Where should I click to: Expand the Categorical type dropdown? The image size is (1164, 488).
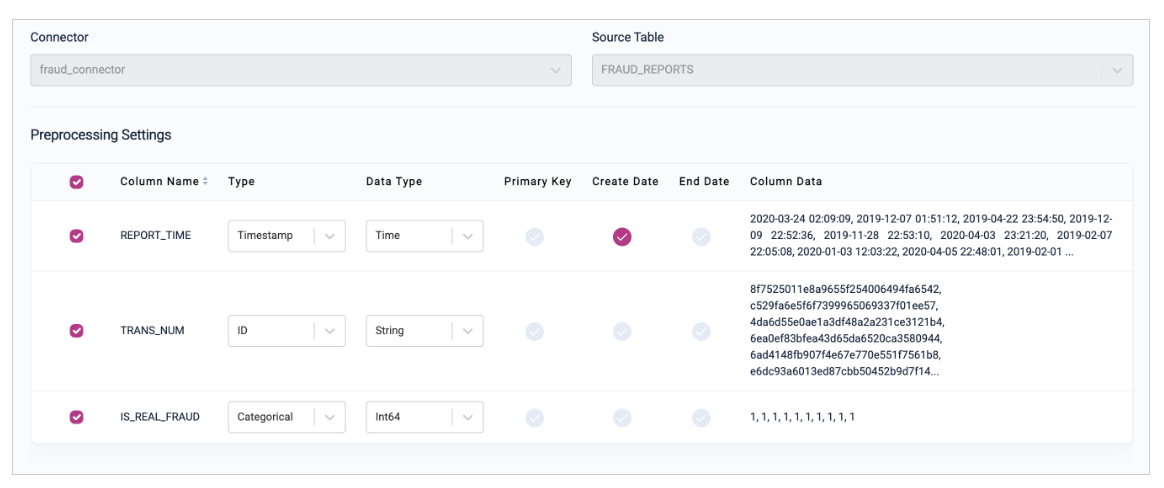[286, 417]
